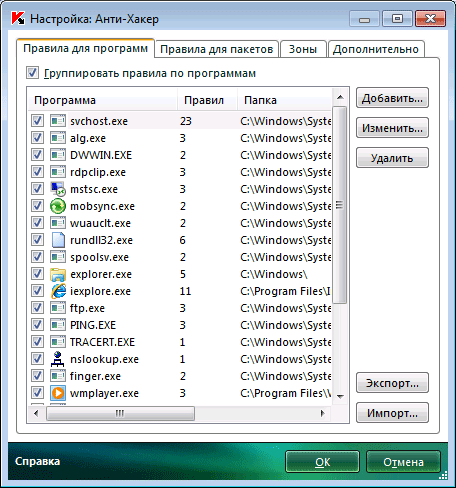Disable the iexplore.exe rule checkbox
456x488 pixels.
pos(37,290)
